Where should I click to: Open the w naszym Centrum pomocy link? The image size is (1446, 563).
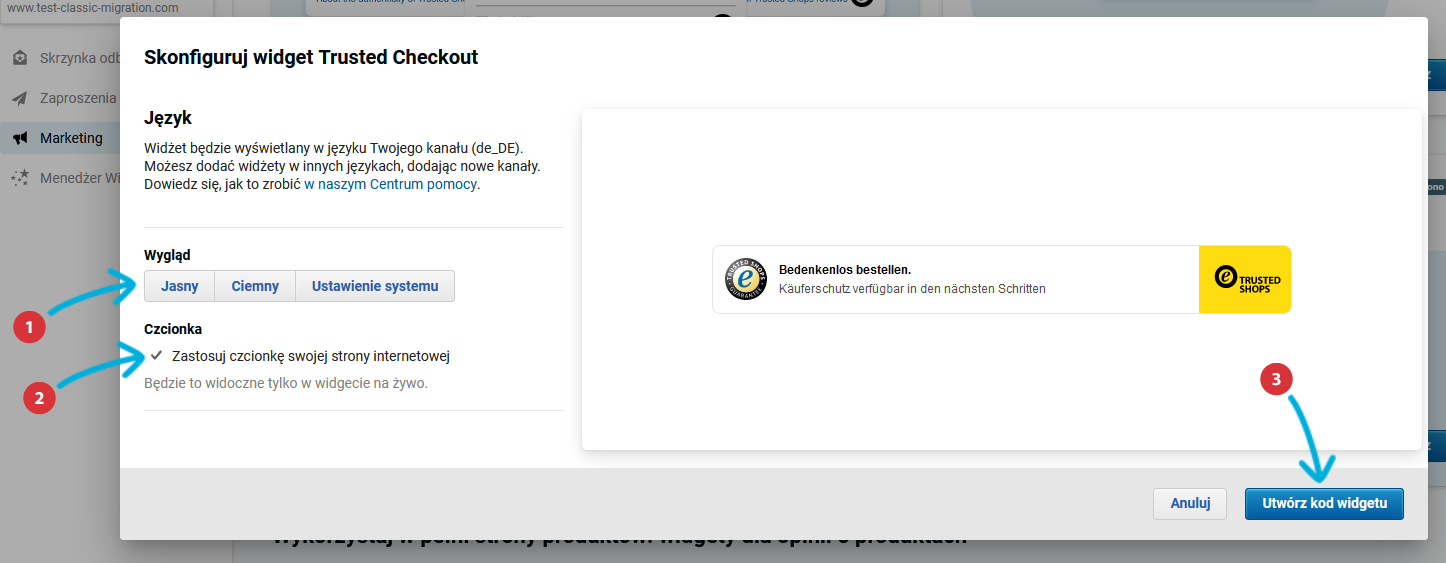(x=391, y=185)
